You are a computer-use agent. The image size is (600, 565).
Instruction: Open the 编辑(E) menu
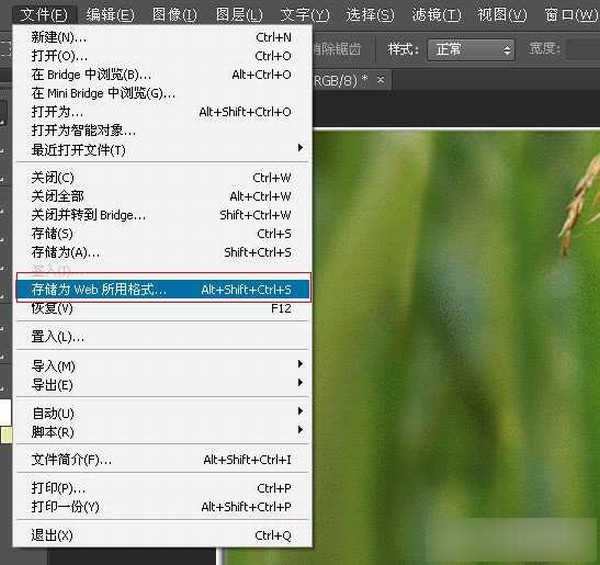(x=110, y=15)
